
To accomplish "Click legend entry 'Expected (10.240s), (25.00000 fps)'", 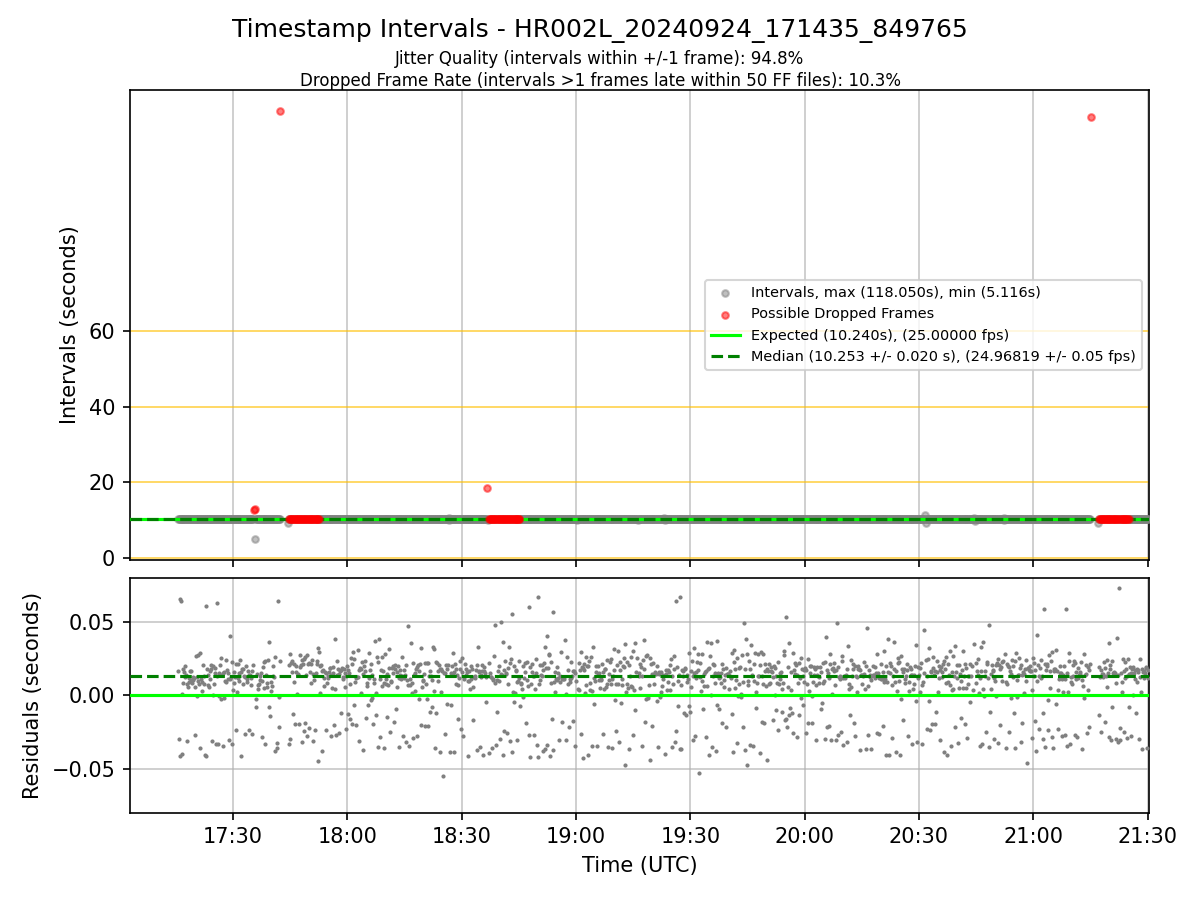I will coord(880,335).
